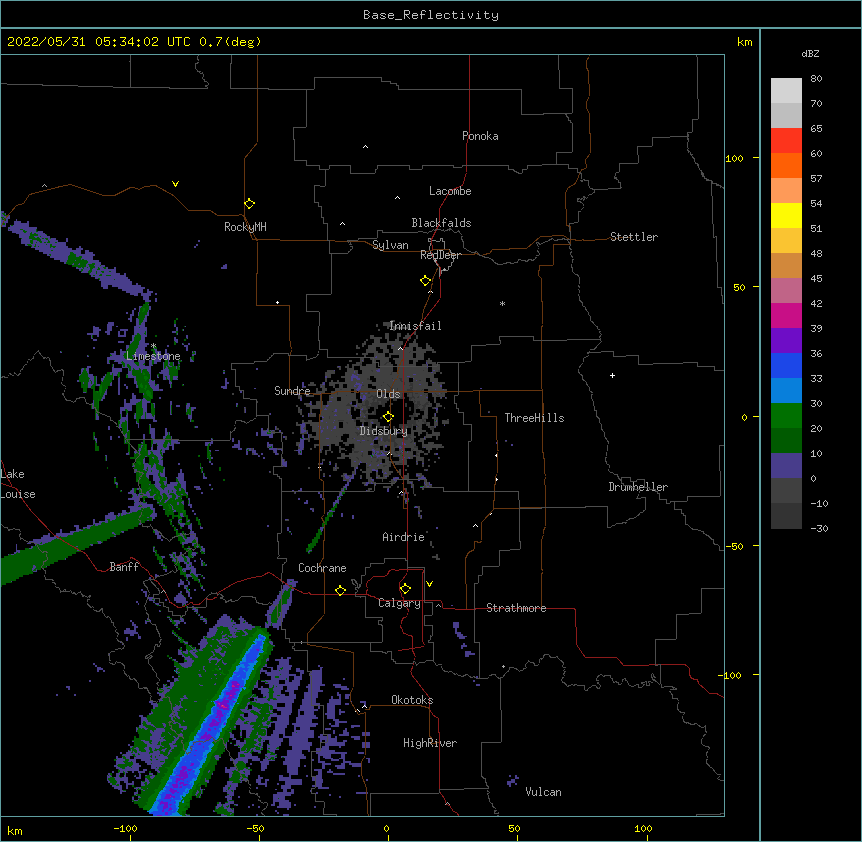Viewport: 862px width, 842px height.
Task: Click the asterisk marker above Limestone label
Action: pos(153,346)
